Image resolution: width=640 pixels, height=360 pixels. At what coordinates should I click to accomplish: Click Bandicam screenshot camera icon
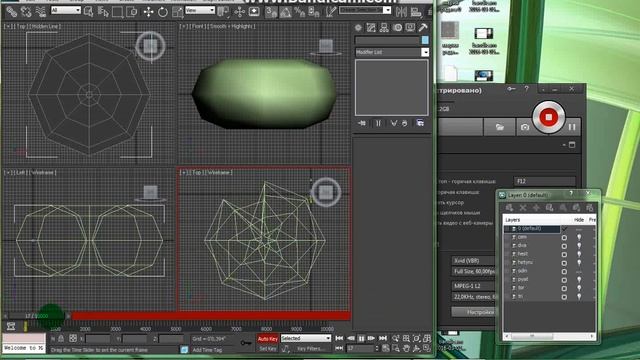point(525,127)
